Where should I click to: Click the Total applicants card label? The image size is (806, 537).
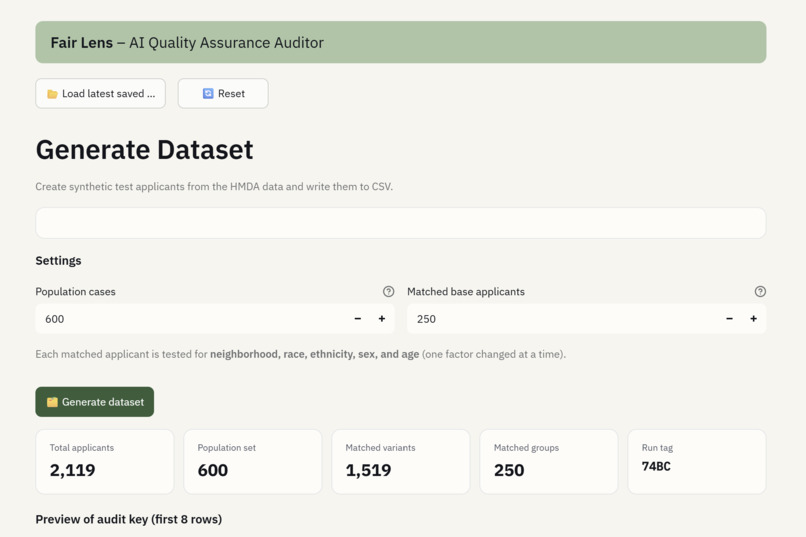point(82,448)
